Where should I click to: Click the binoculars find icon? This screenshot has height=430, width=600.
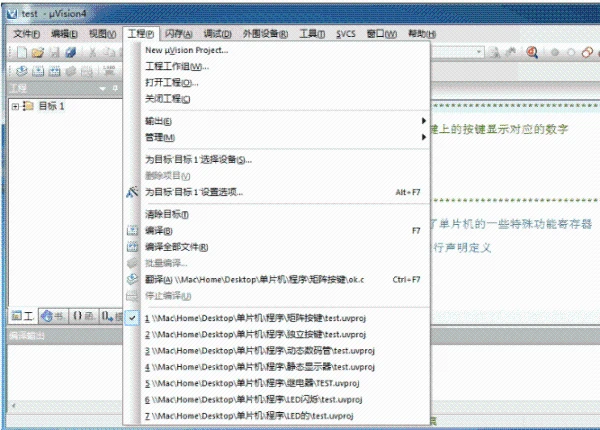[x=511, y=52]
